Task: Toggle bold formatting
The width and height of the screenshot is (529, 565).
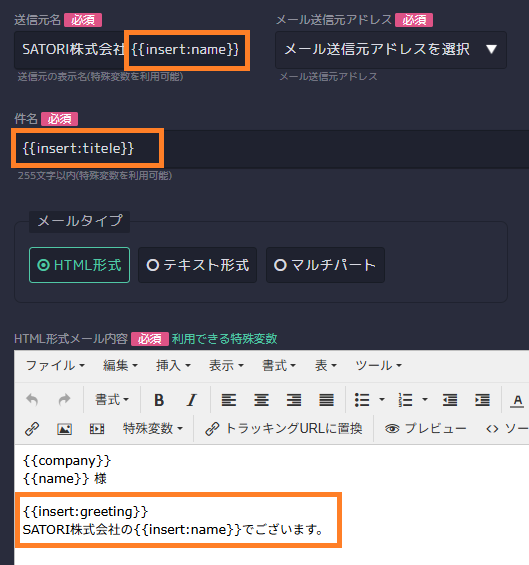Action: pos(159,400)
